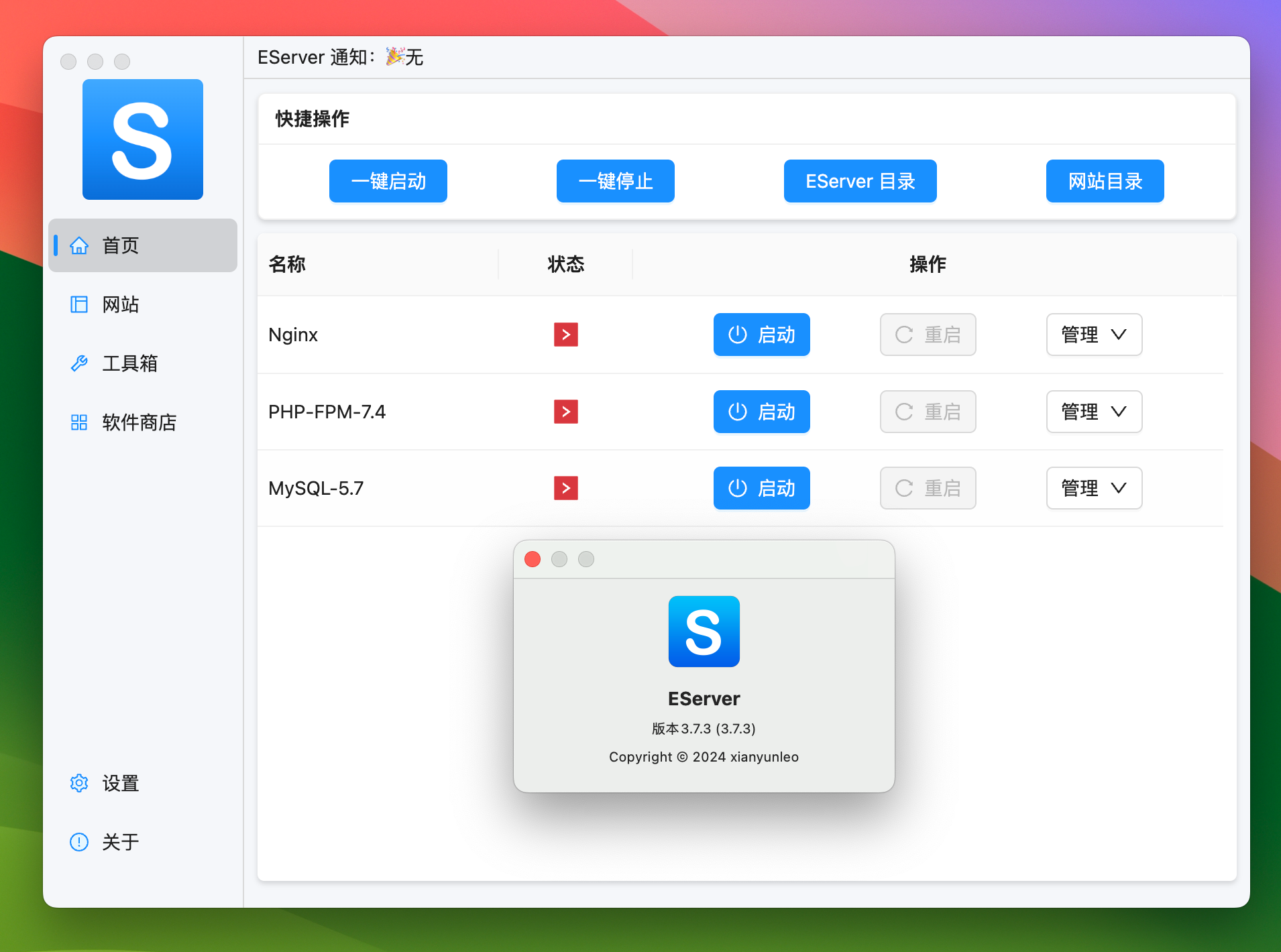Open the 首页 home page
This screenshot has width=1281, height=952.
143,245
